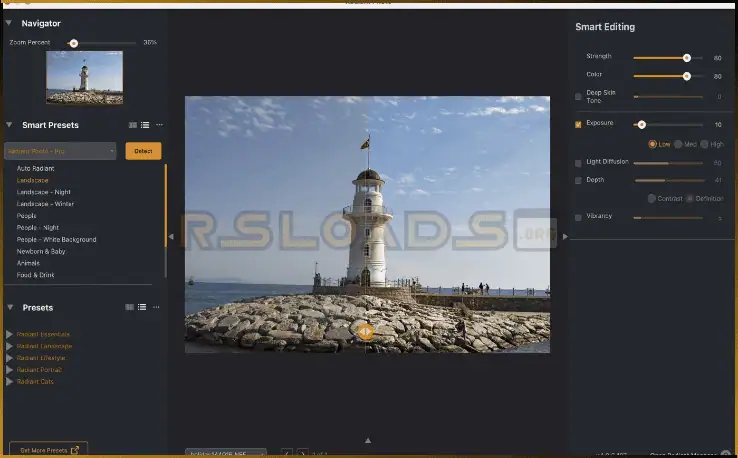Expand bottom filmstrip arrow
The image size is (738, 458).
tap(368, 441)
